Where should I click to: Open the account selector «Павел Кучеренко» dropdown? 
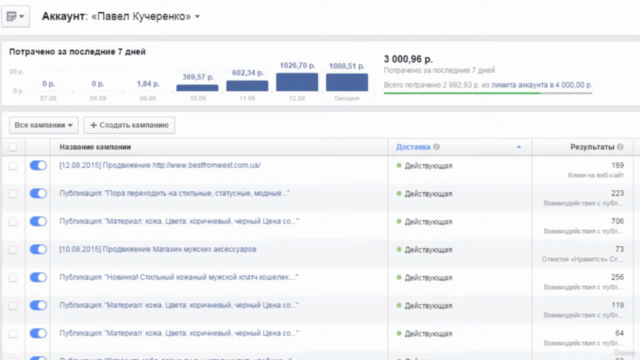click(146, 16)
